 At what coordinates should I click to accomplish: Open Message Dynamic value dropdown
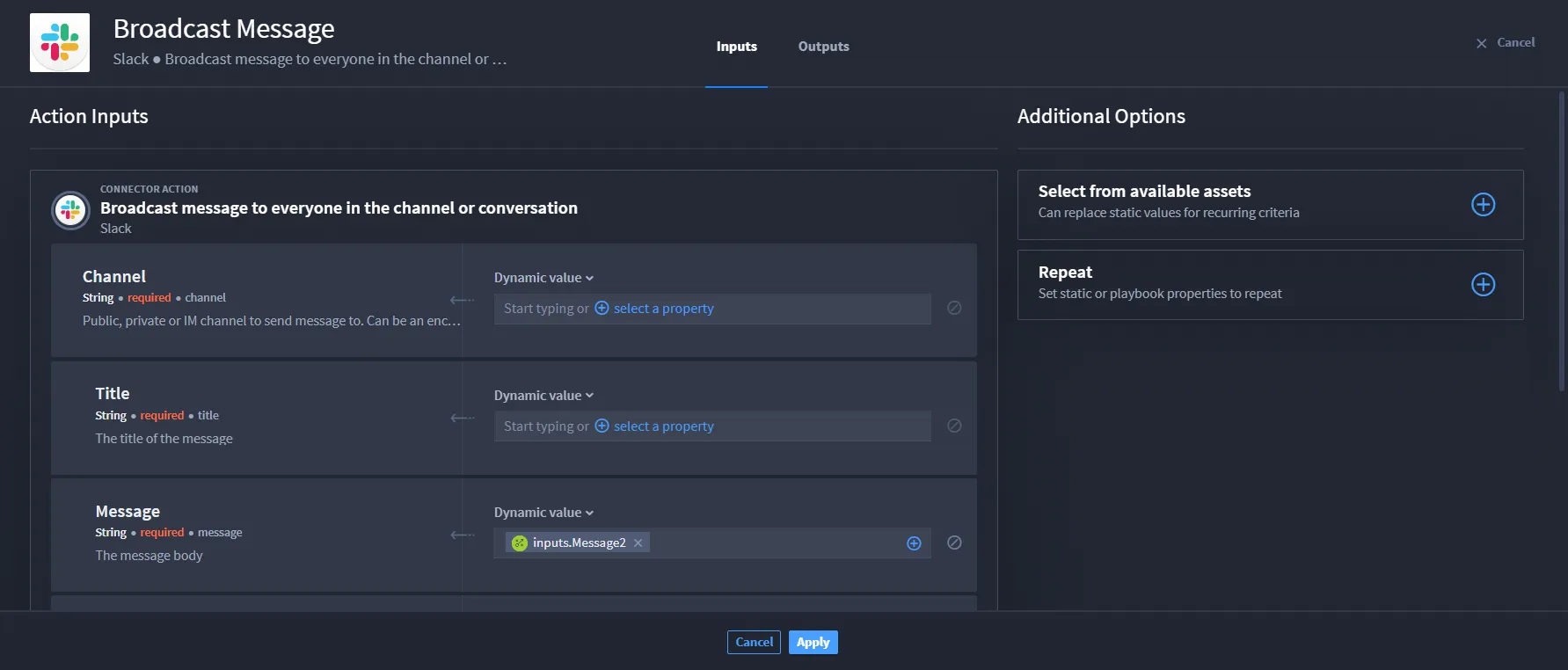[x=543, y=513]
